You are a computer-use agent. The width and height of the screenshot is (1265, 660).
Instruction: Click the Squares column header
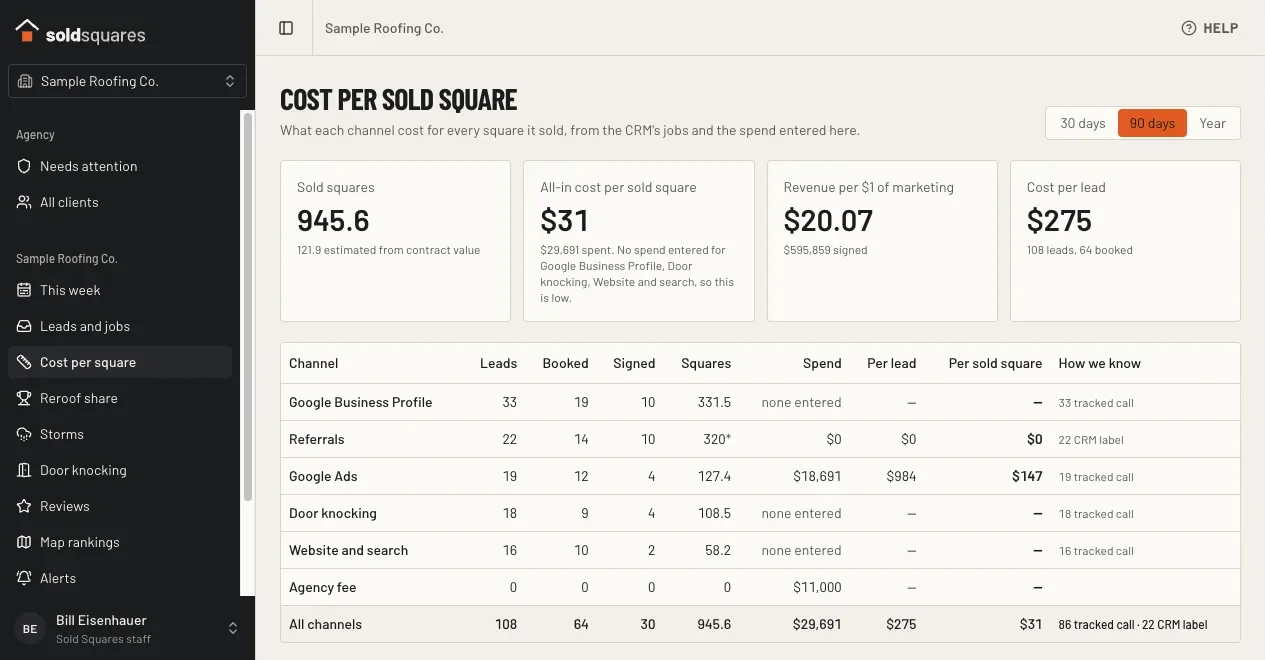[x=706, y=363]
